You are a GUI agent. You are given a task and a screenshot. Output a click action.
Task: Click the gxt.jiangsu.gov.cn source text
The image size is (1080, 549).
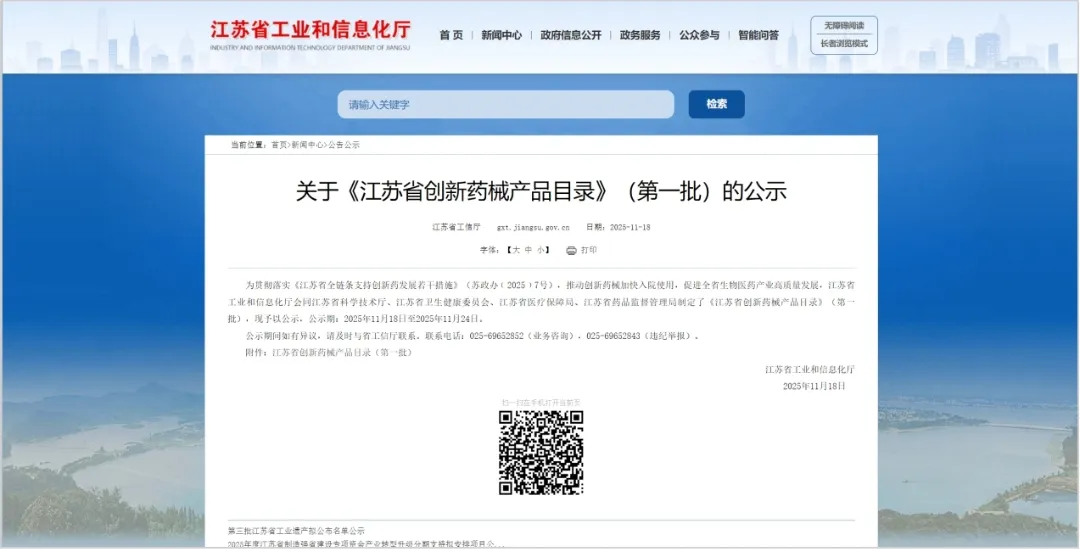(x=533, y=227)
